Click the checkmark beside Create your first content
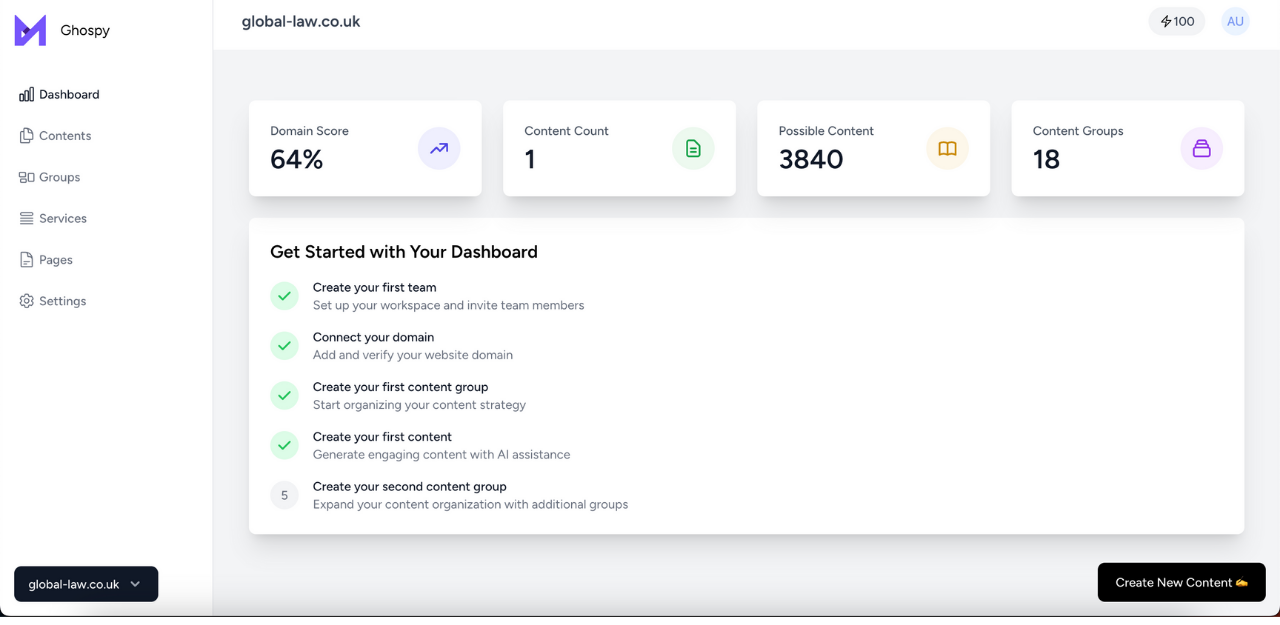Screen dimensions: 1280x625 pos(285,445)
